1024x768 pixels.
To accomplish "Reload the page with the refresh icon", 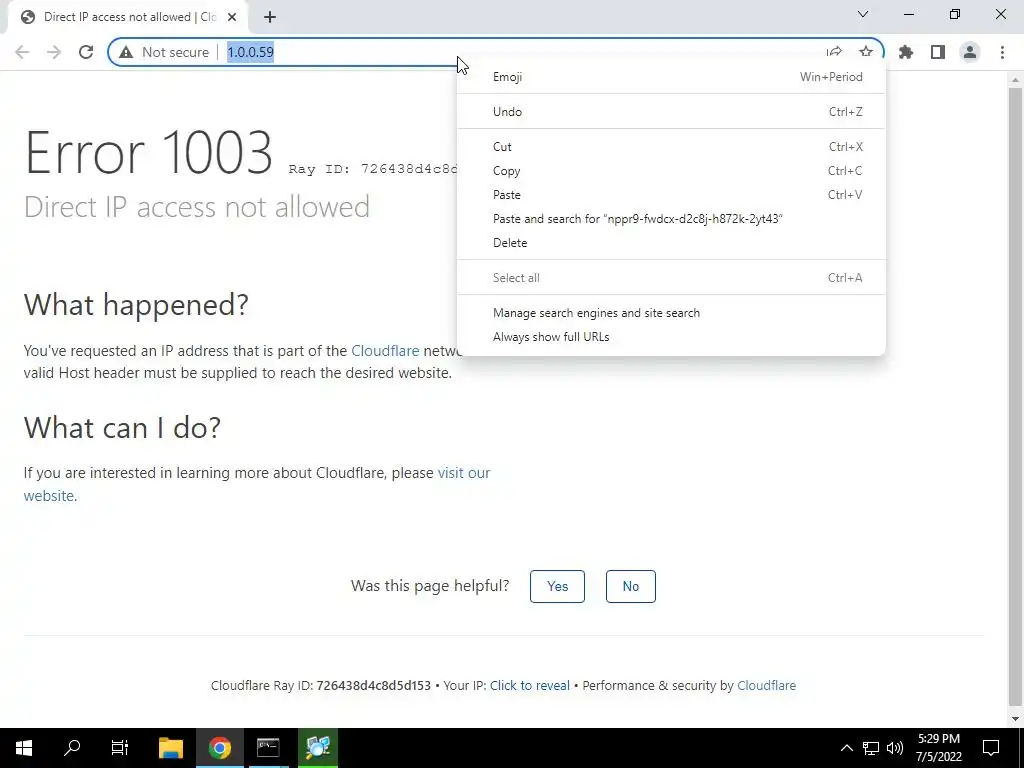I will [86, 52].
